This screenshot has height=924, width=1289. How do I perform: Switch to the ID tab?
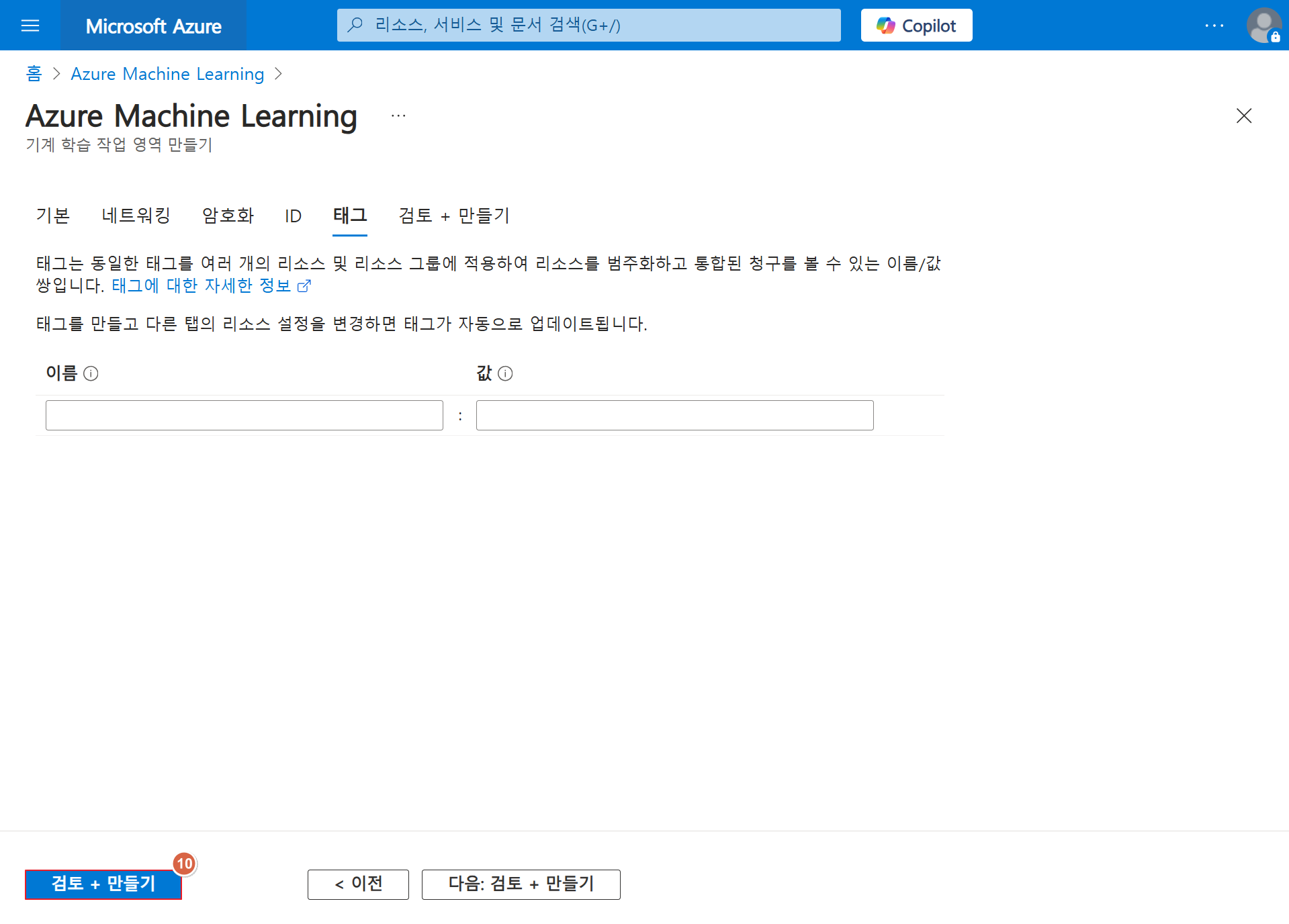[294, 216]
